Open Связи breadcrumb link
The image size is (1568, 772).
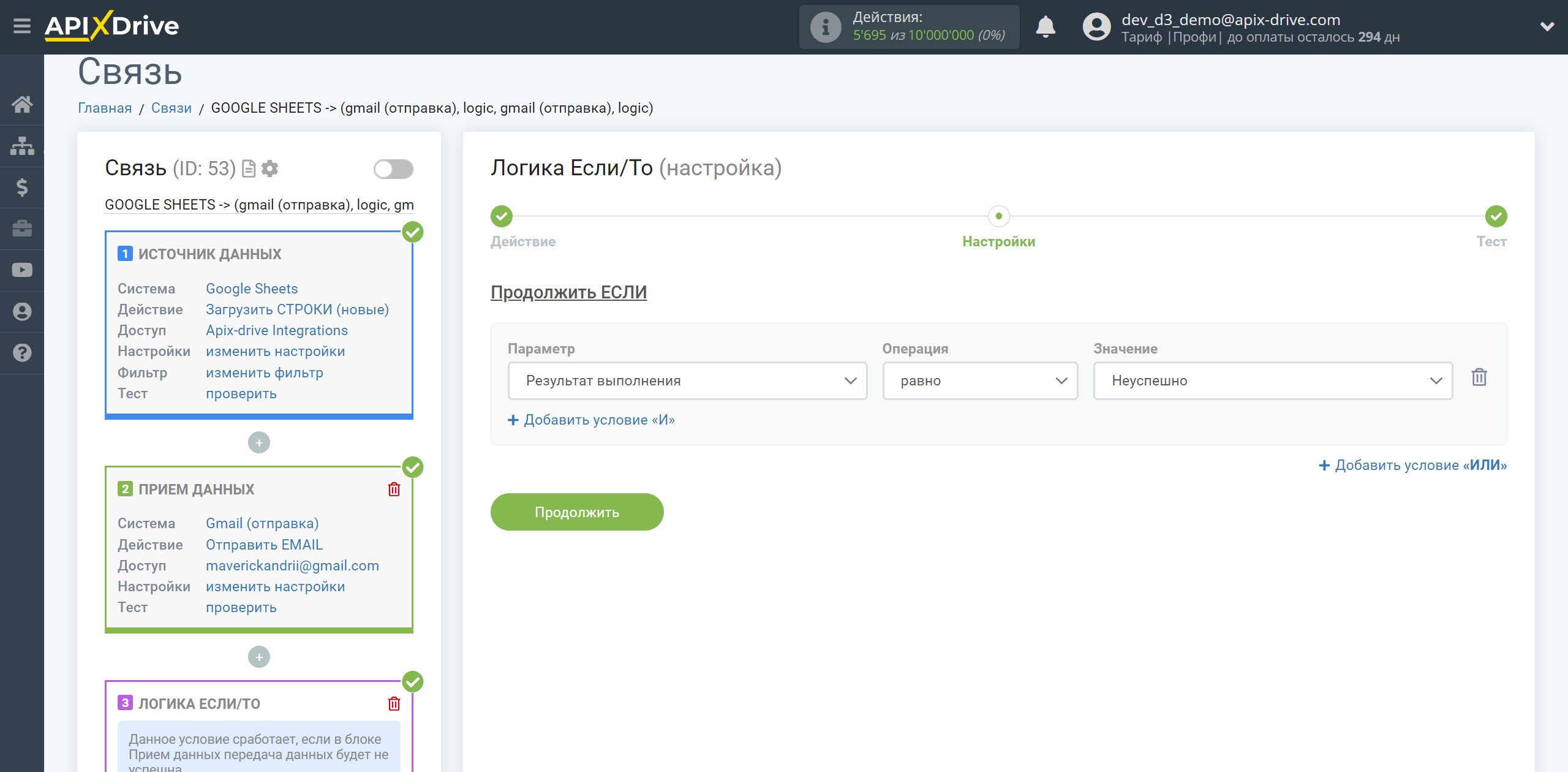pyautogui.click(x=171, y=108)
